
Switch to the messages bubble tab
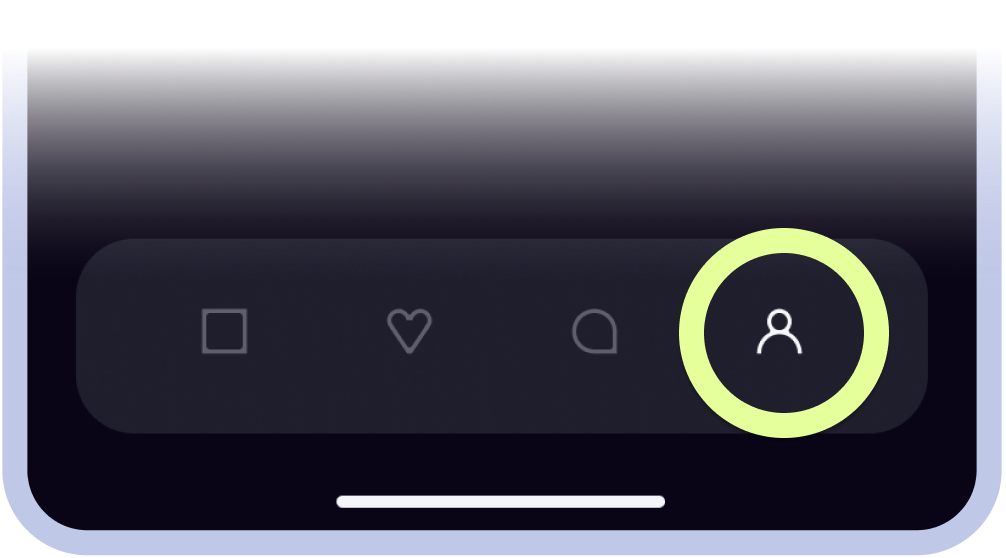[x=595, y=331]
